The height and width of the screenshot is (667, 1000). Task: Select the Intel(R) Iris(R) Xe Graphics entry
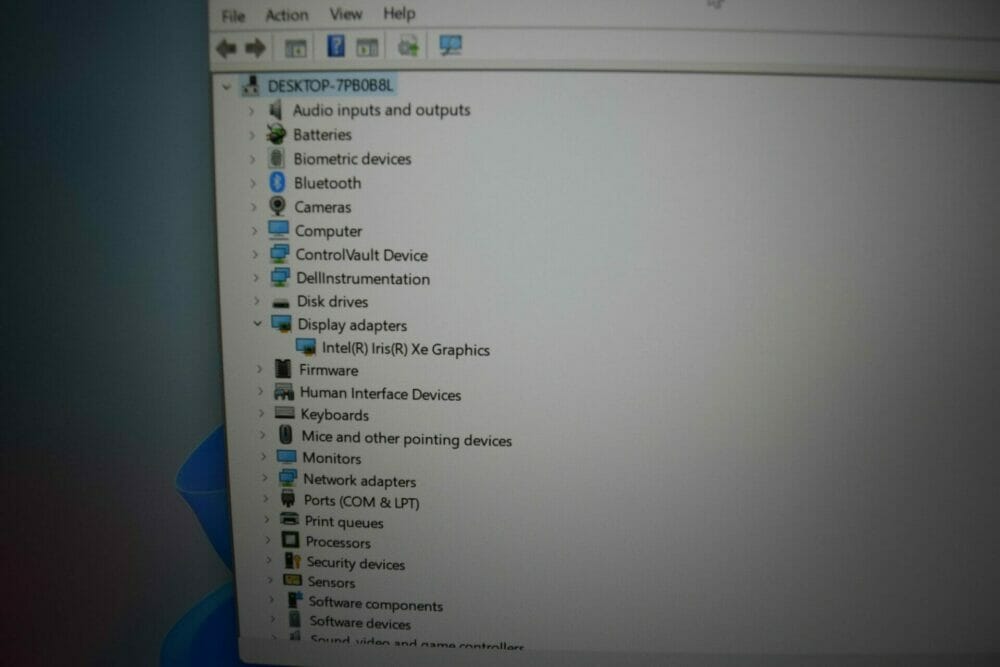(406, 349)
